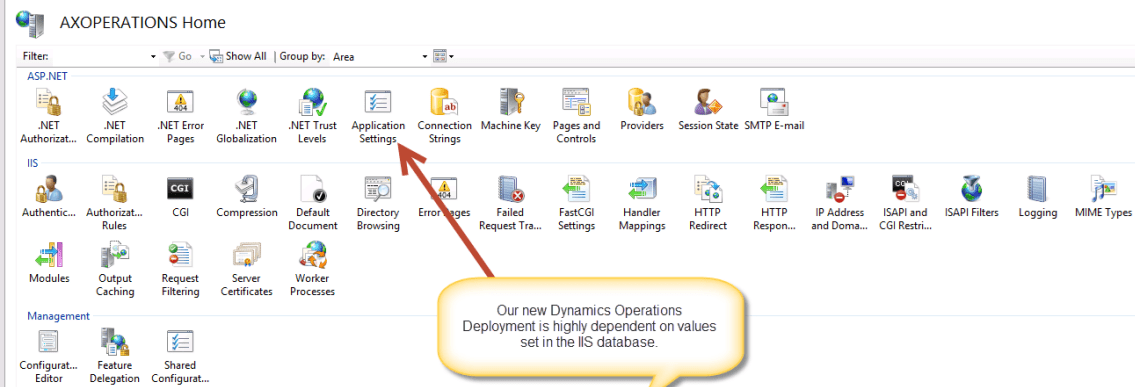The height and width of the screenshot is (387, 1135).
Task: Open .NET Trust Levels feature
Action: 312,116
